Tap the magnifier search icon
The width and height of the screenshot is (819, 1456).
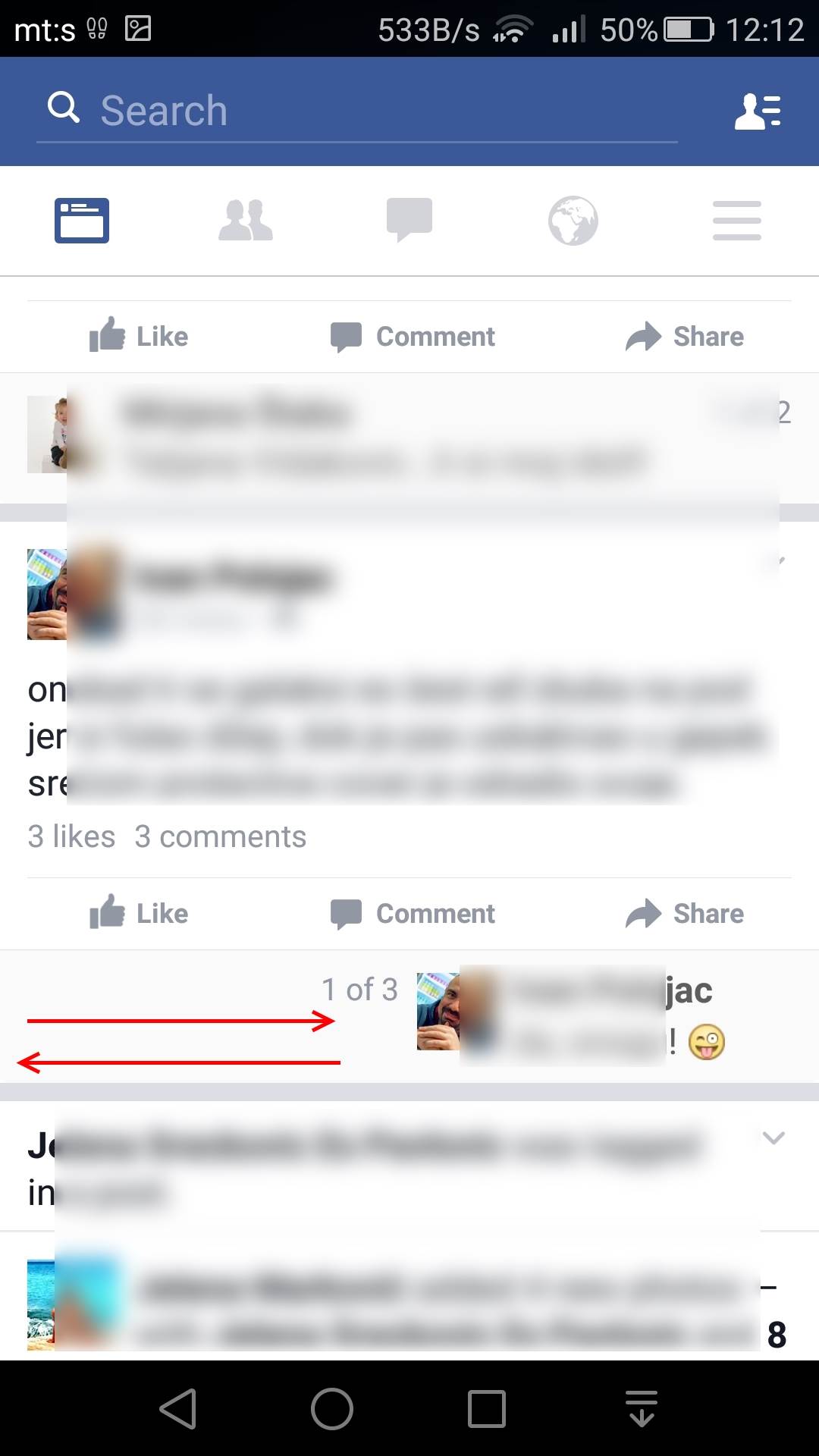(64, 108)
